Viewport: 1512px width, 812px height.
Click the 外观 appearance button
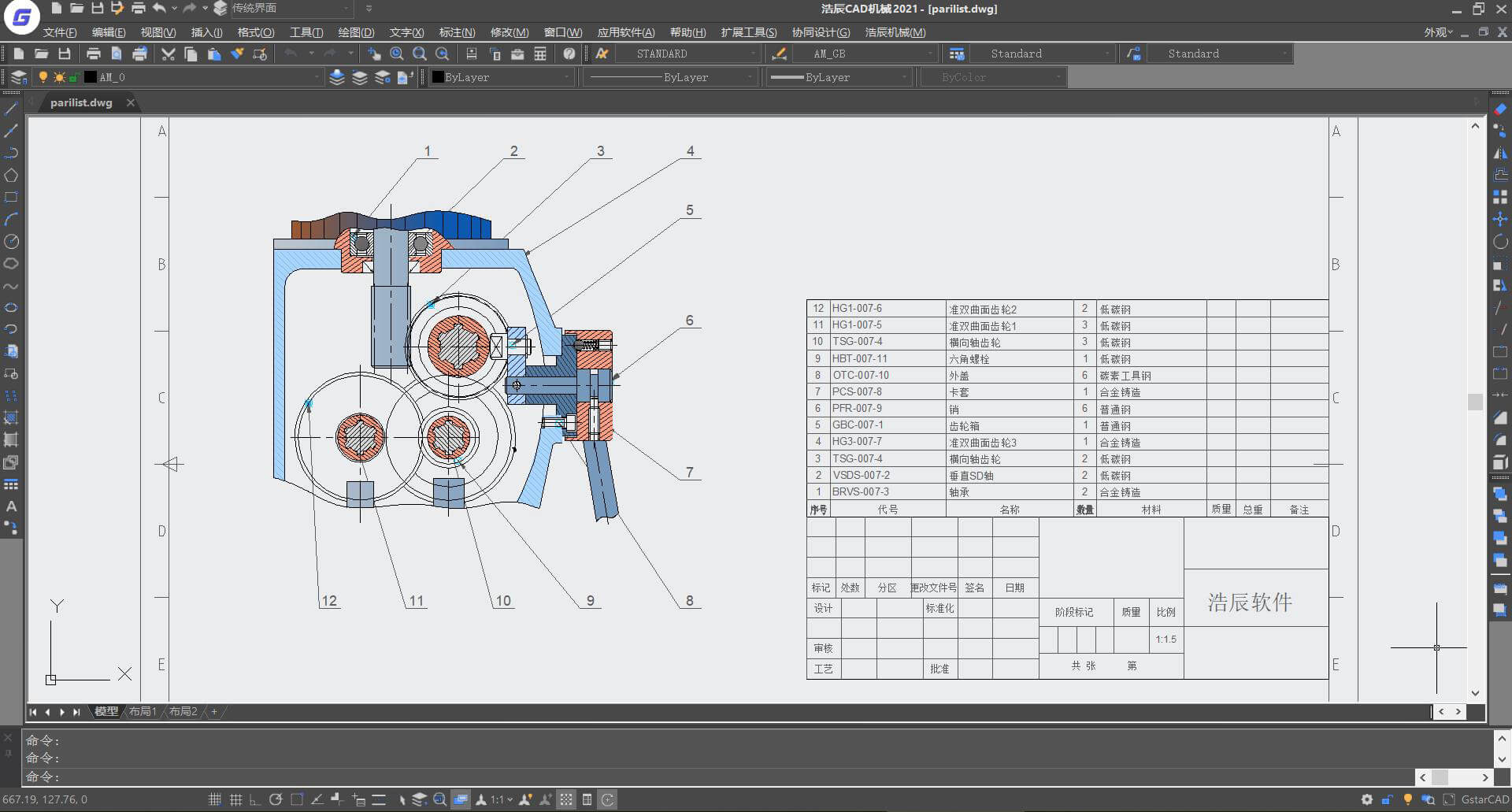1437,32
